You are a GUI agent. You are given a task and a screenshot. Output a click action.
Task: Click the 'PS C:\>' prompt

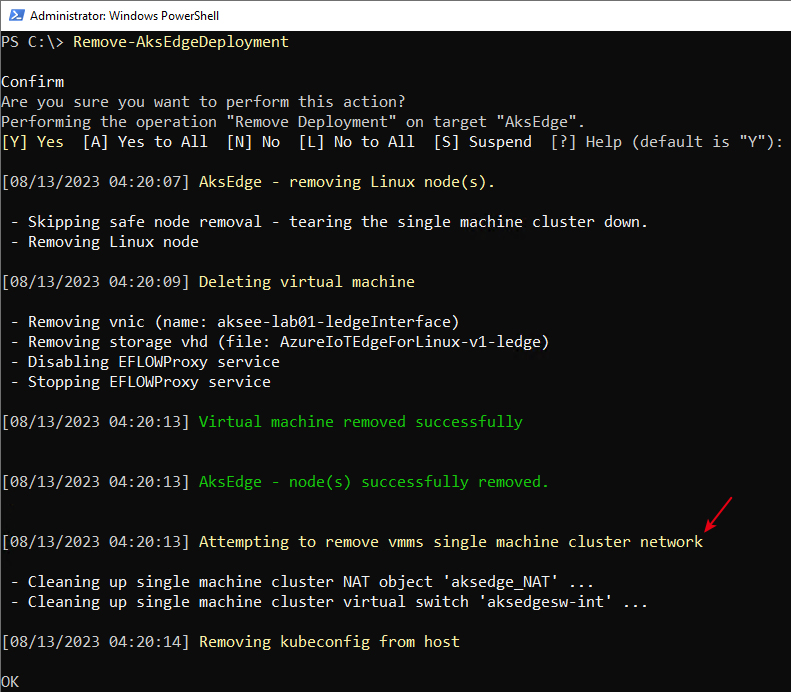pyautogui.click(x=33, y=42)
